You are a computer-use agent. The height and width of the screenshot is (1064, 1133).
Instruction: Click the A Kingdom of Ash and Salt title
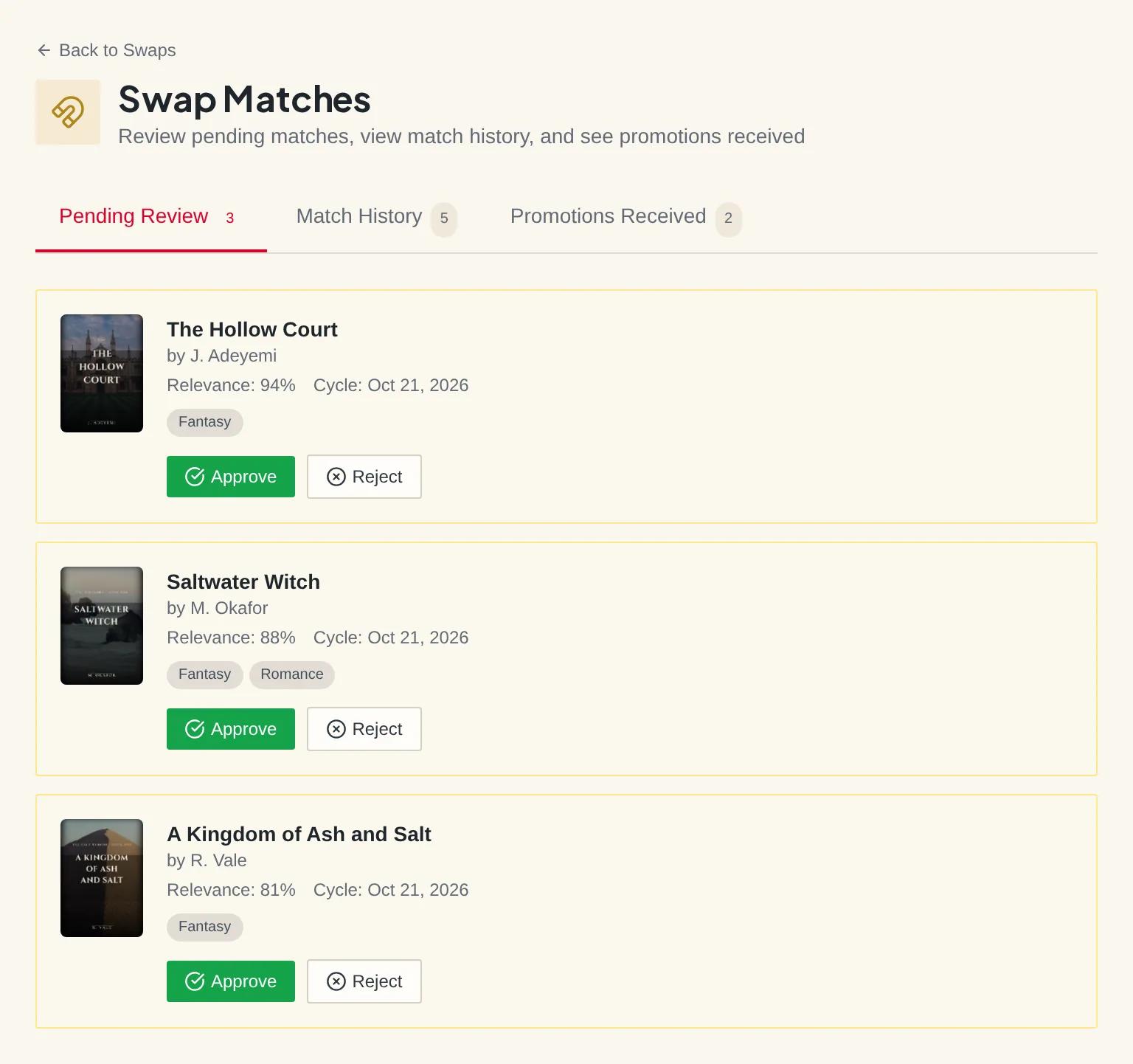(x=299, y=835)
